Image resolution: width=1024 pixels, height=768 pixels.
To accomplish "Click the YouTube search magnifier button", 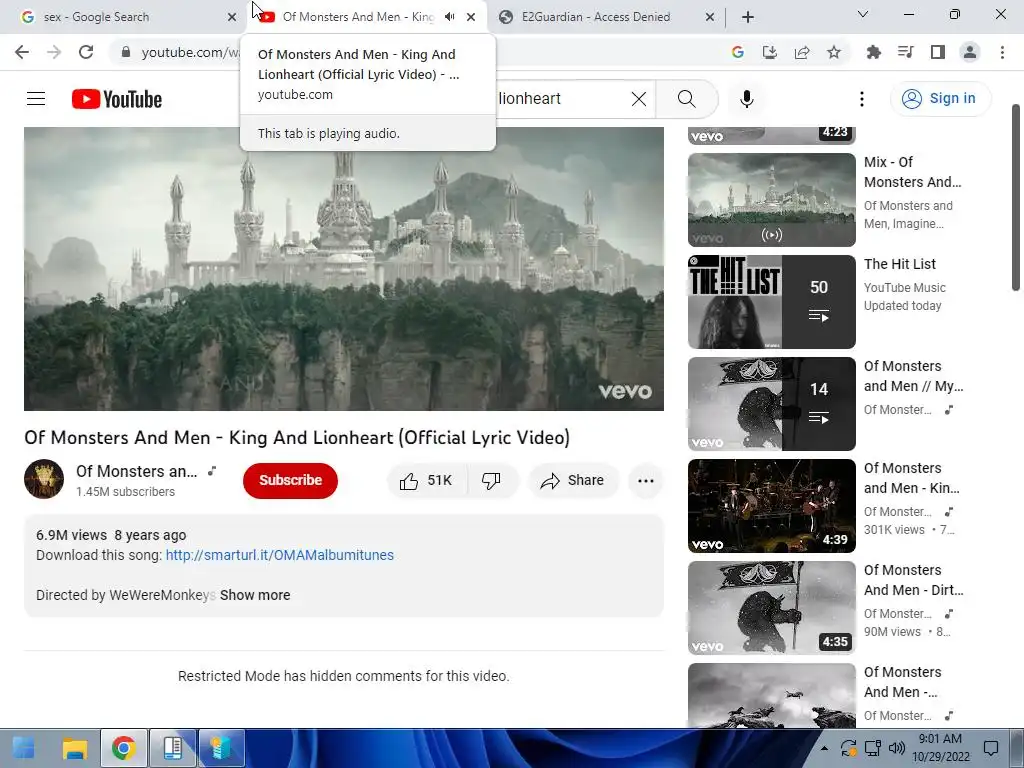I will (x=686, y=99).
